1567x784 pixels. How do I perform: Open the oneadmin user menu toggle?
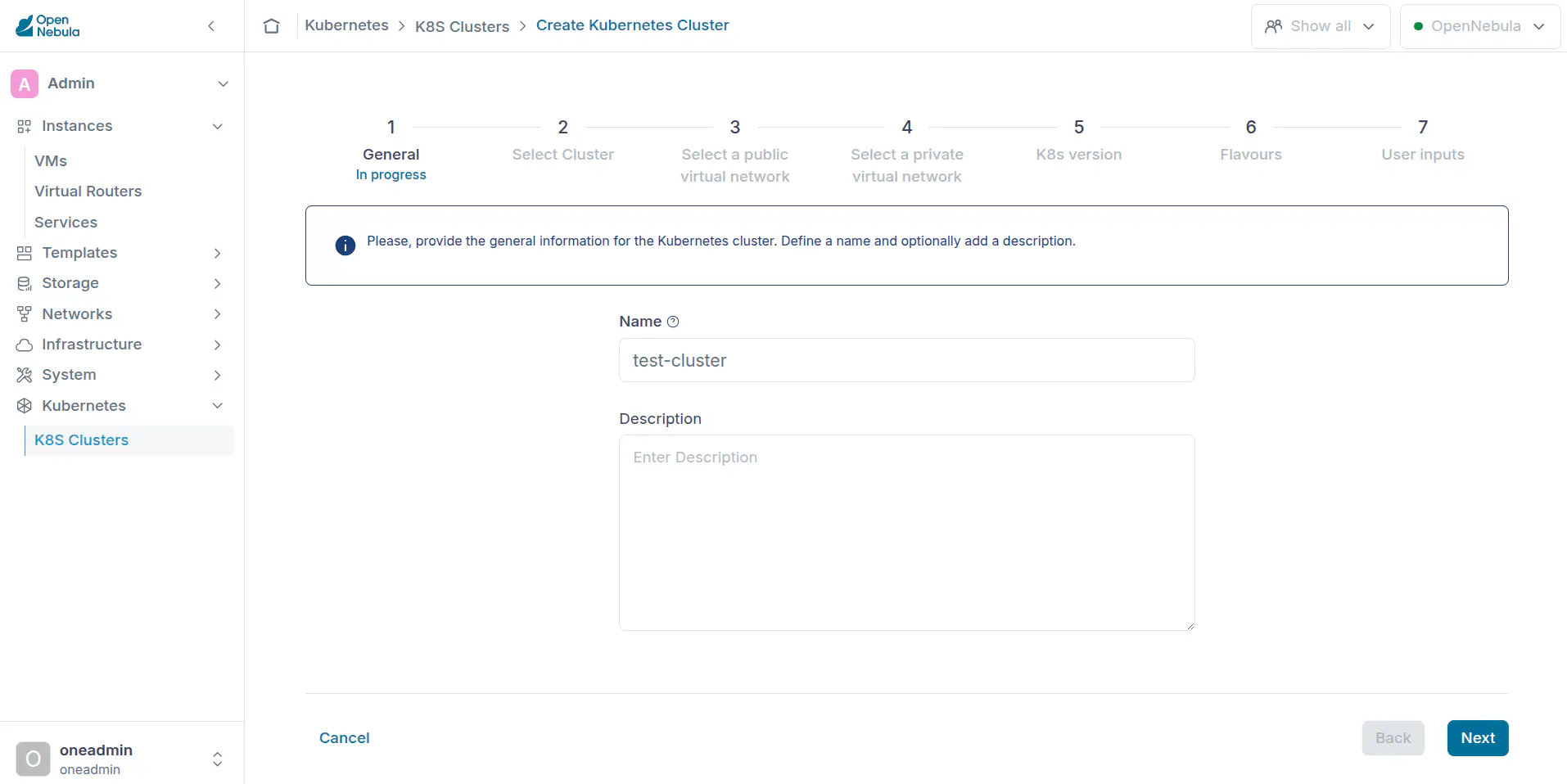click(218, 759)
